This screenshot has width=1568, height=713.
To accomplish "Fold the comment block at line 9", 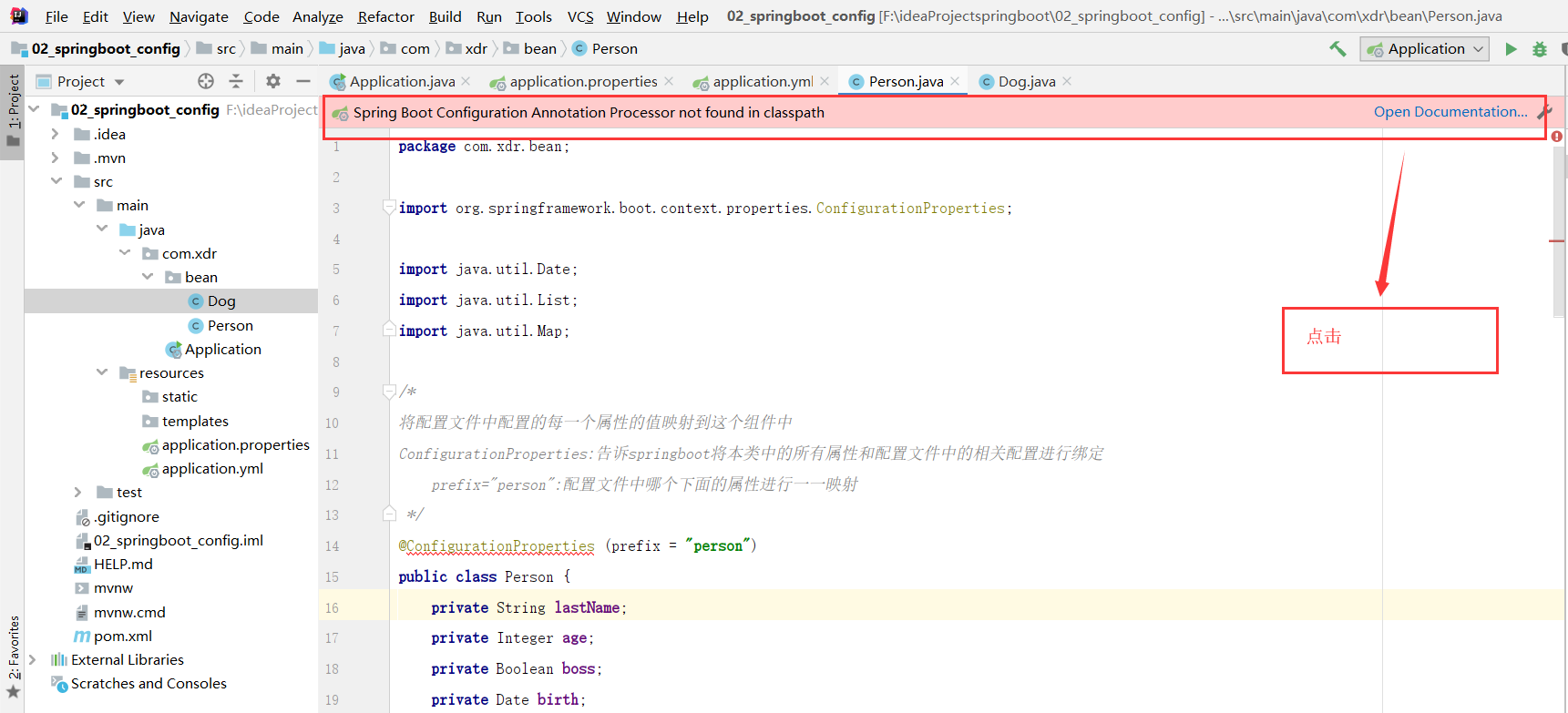I will click(x=389, y=392).
